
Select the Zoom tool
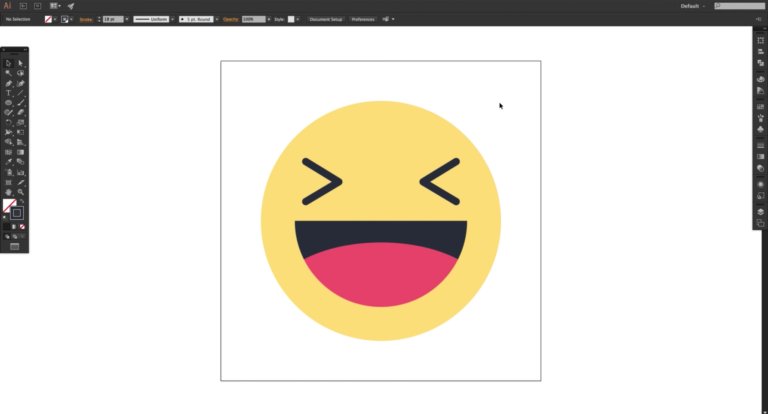tap(21, 192)
